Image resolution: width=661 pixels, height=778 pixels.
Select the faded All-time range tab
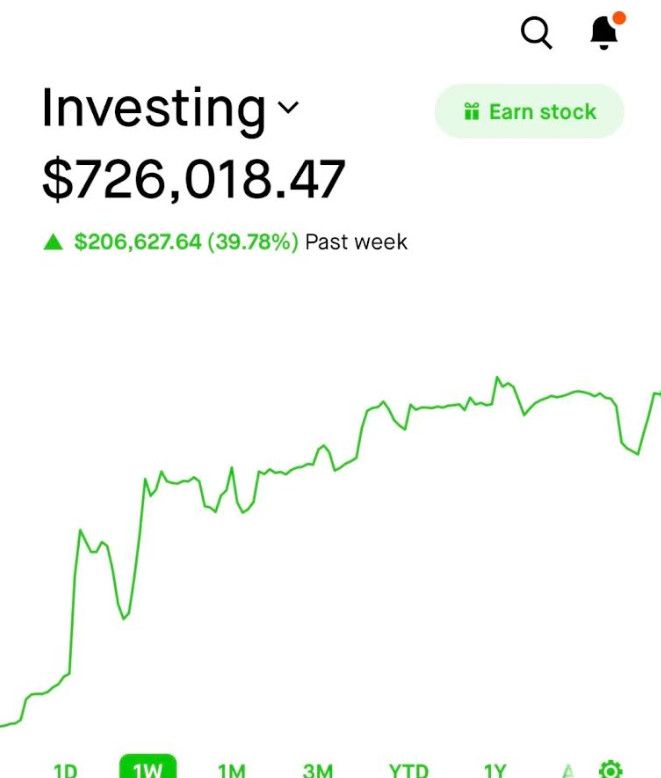click(568, 771)
